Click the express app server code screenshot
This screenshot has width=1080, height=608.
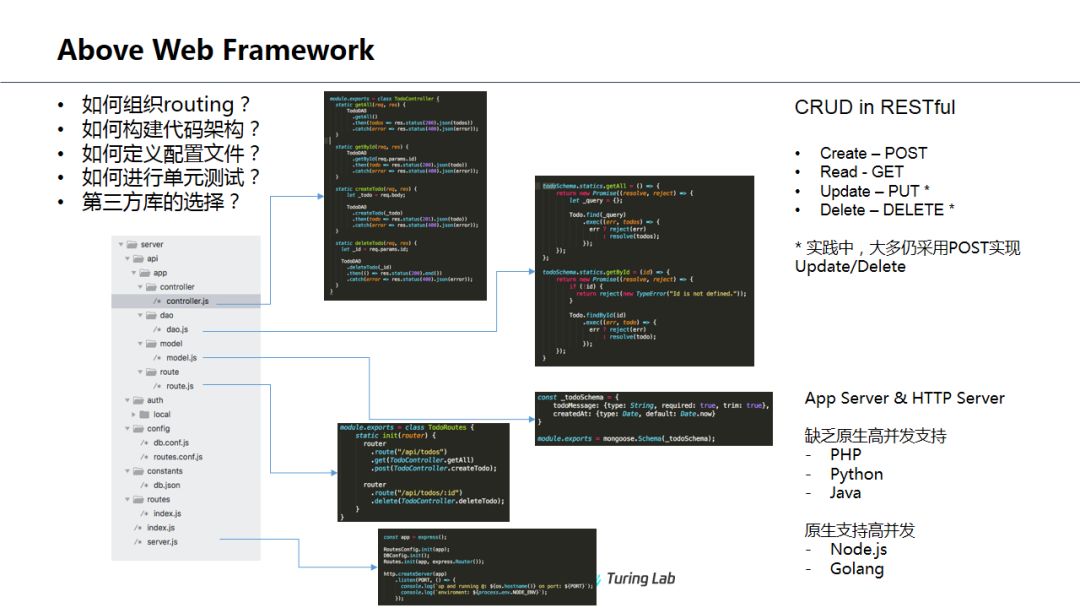click(x=487, y=567)
